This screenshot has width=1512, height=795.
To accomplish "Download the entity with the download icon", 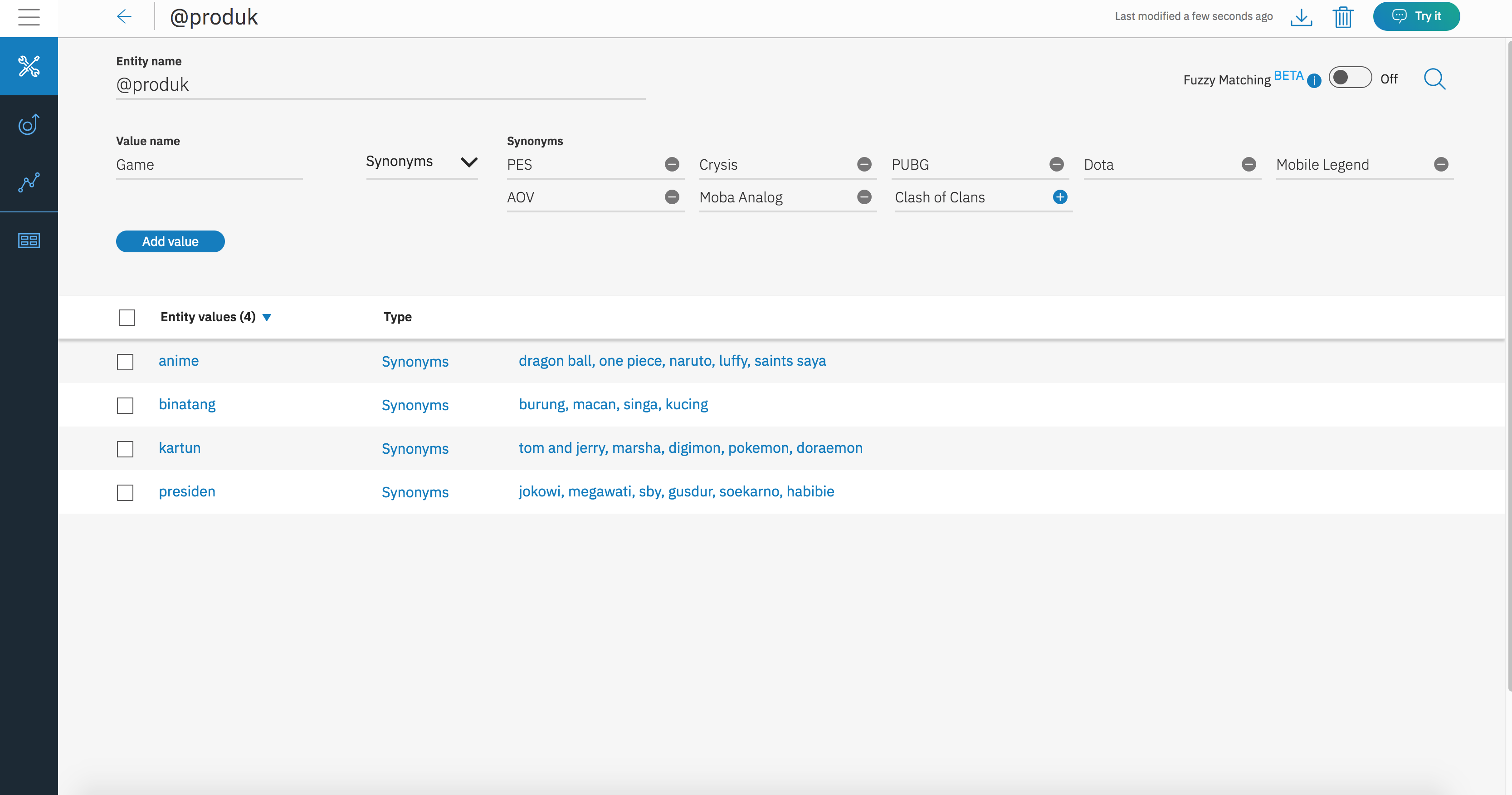I will (1301, 17).
